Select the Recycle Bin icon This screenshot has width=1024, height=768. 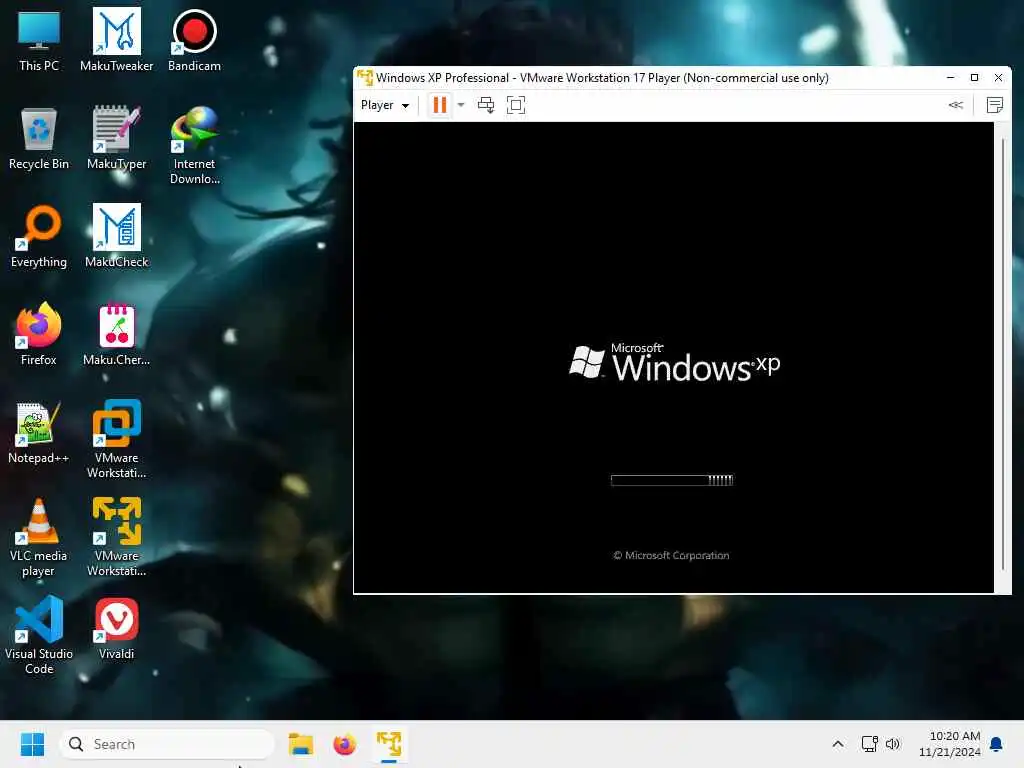pos(39,138)
